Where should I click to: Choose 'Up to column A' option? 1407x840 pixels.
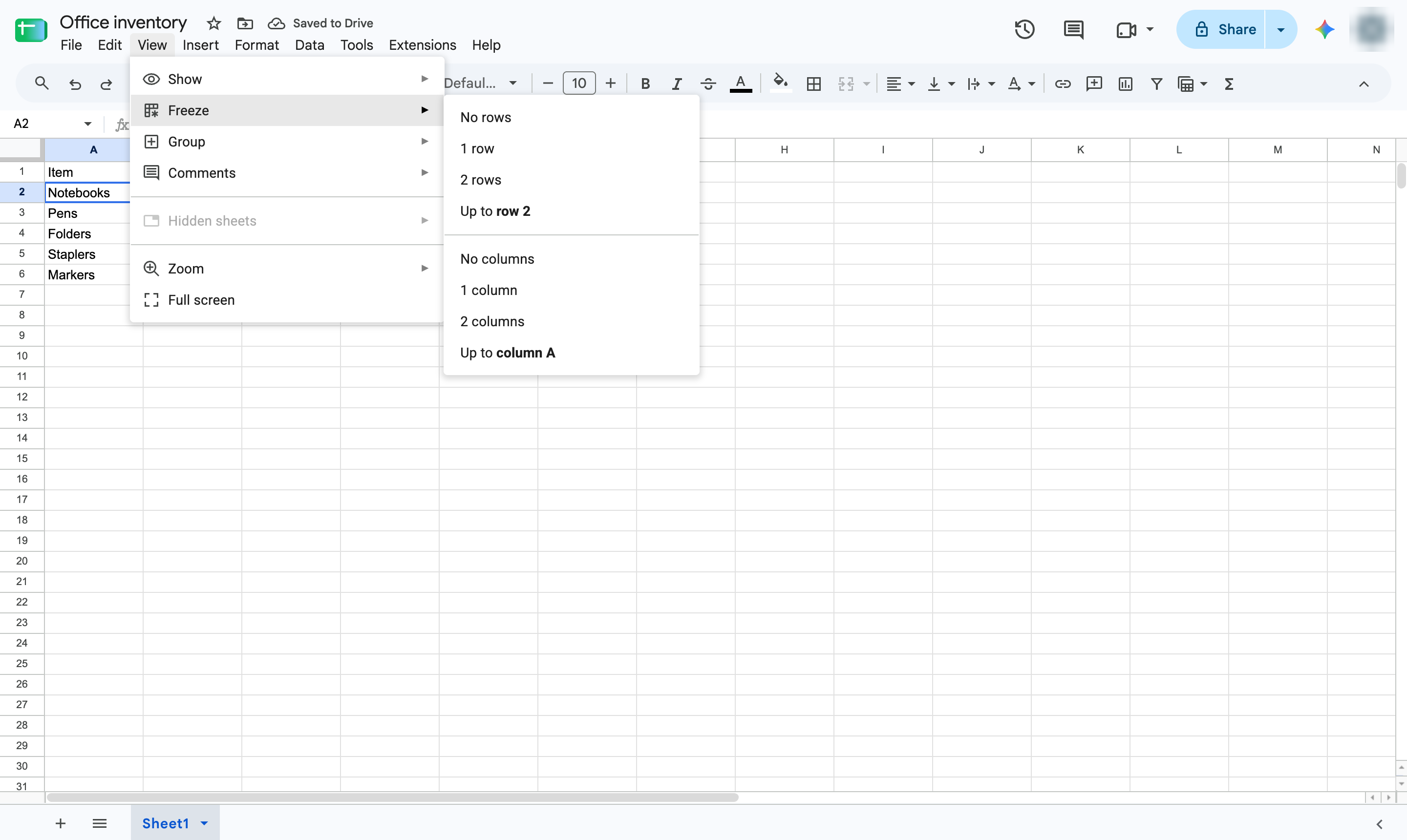coord(571,353)
